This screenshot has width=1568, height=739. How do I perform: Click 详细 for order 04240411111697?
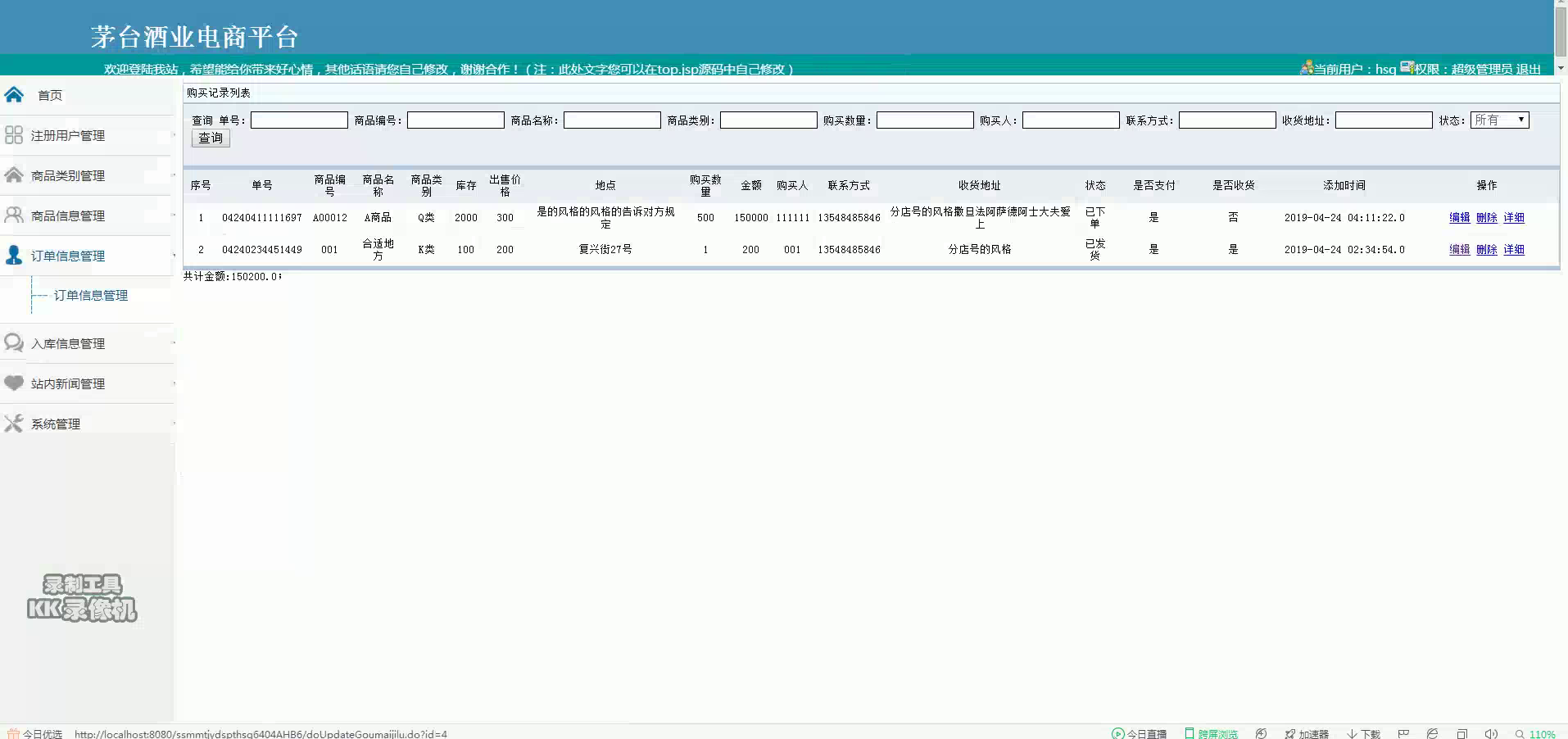coord(1513,217)
